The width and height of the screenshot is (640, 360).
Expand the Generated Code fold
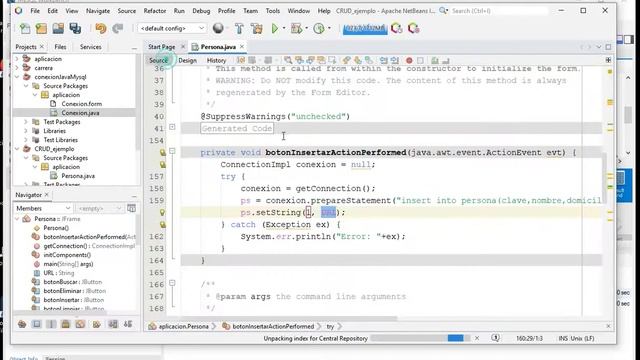coord(172,127)
